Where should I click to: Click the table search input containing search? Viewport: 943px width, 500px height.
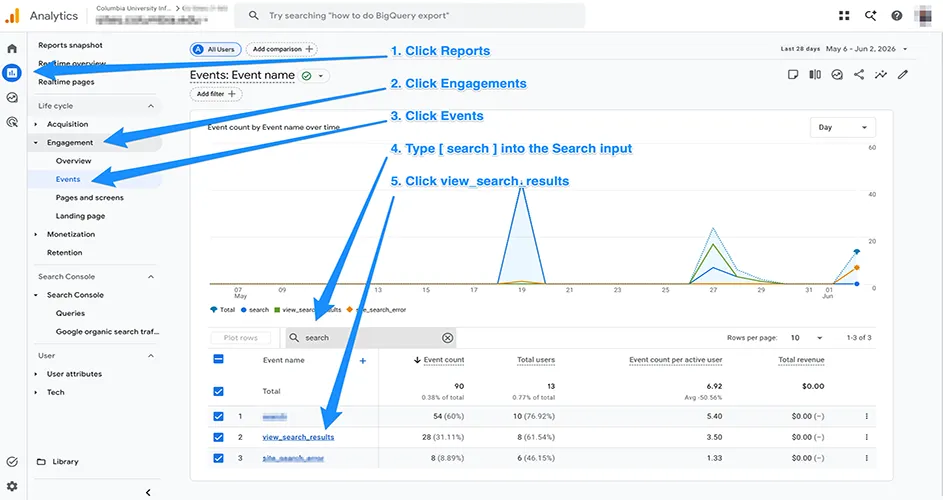pos(370,338)
